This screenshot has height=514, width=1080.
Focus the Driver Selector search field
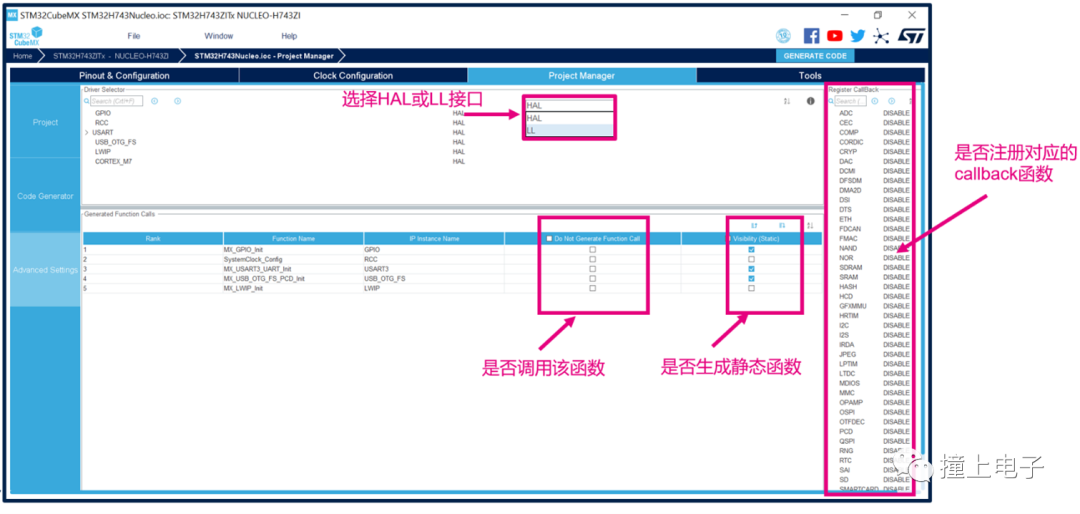[x=116, y=101]
